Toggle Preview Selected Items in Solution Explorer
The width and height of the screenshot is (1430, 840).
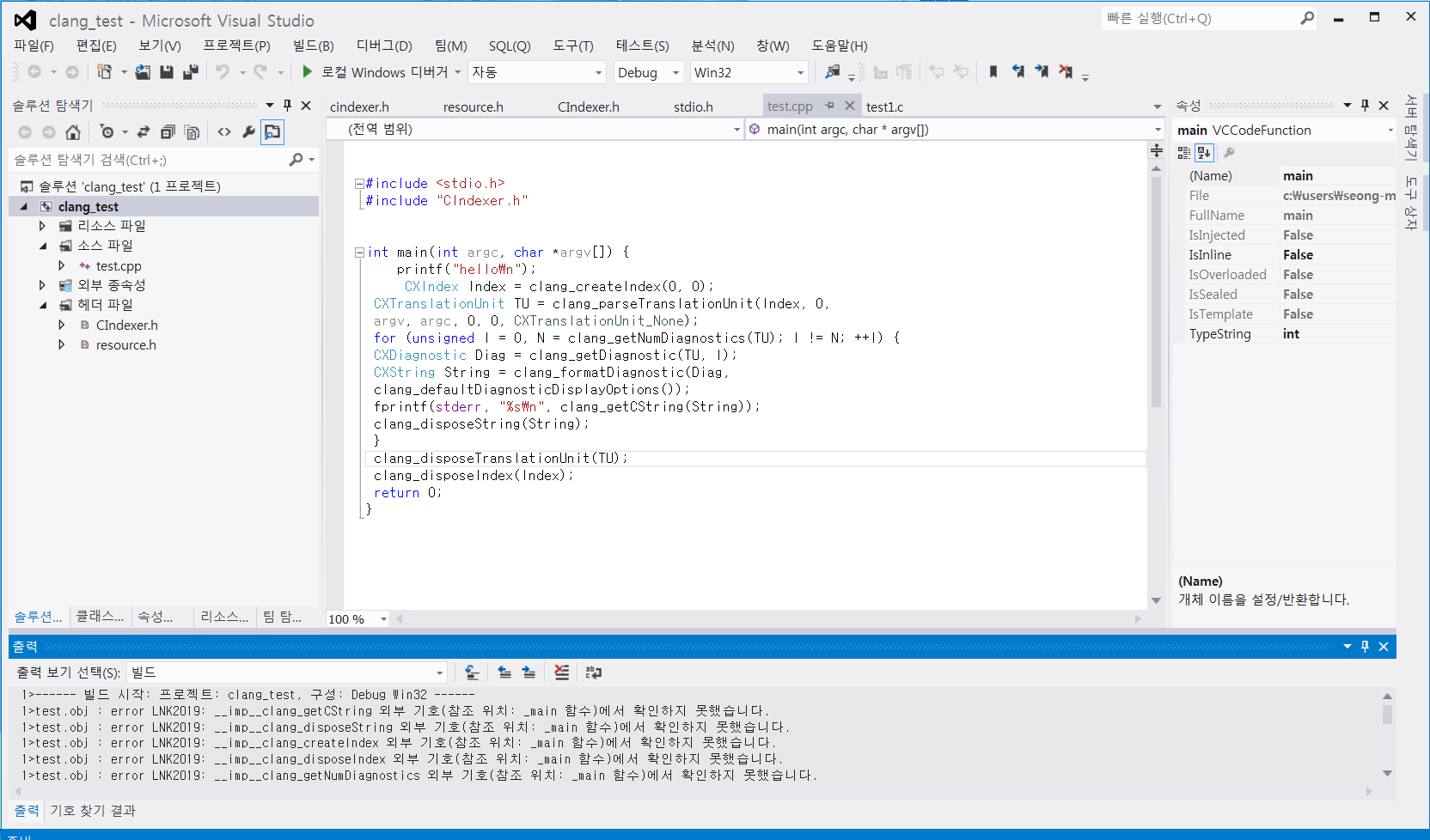tap(272, 132)
